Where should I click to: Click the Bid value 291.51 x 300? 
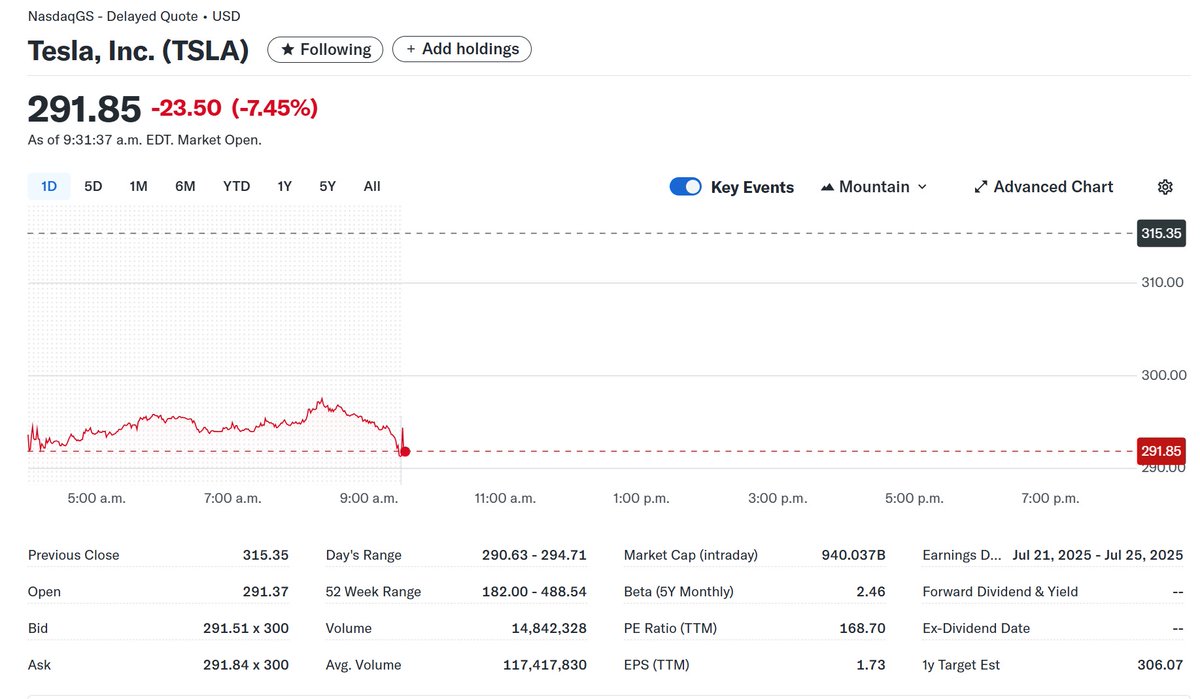click(x=246, y=629)
